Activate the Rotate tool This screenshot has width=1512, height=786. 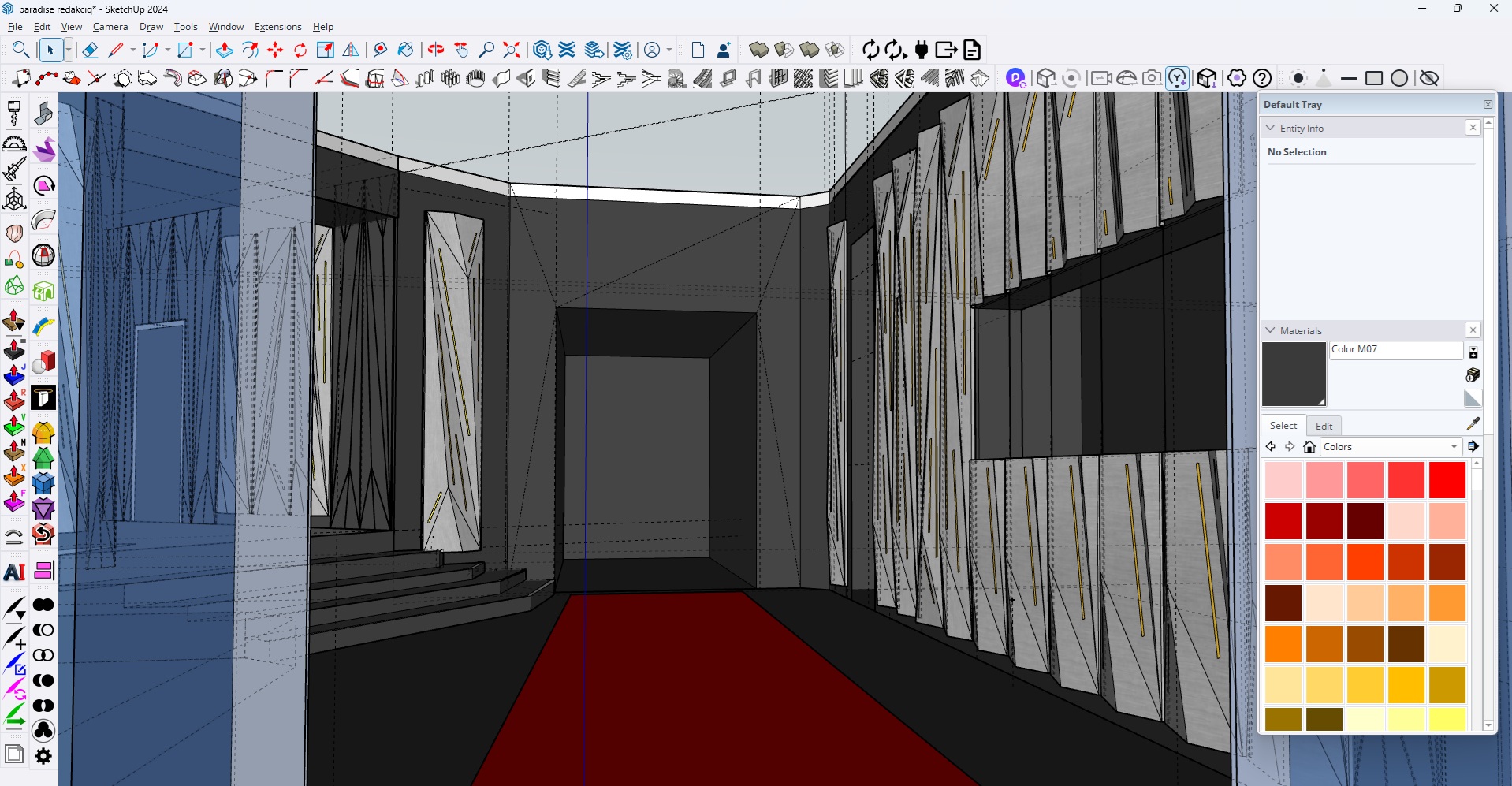(300, 50)
